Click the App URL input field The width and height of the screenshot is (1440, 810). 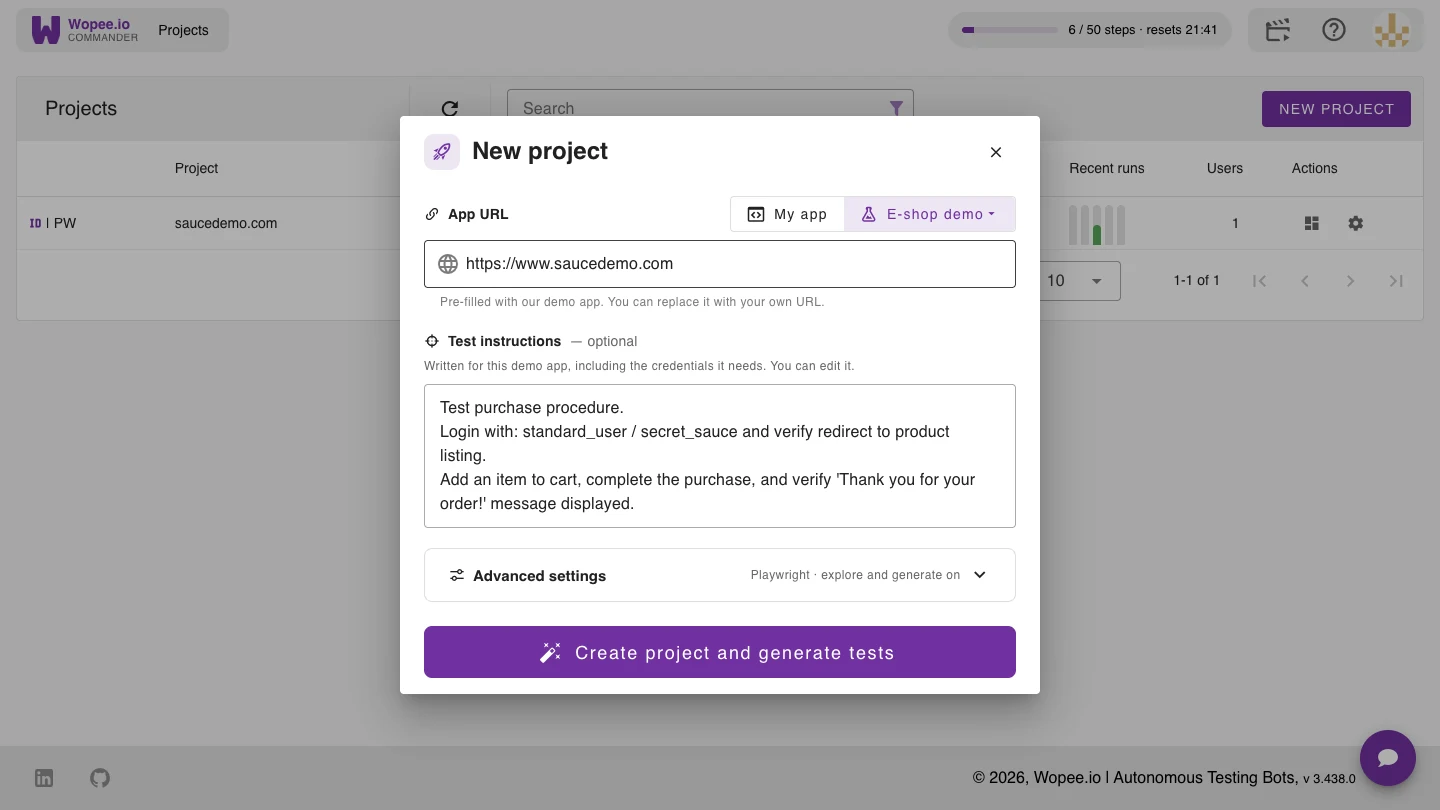(x=720, y=264)
